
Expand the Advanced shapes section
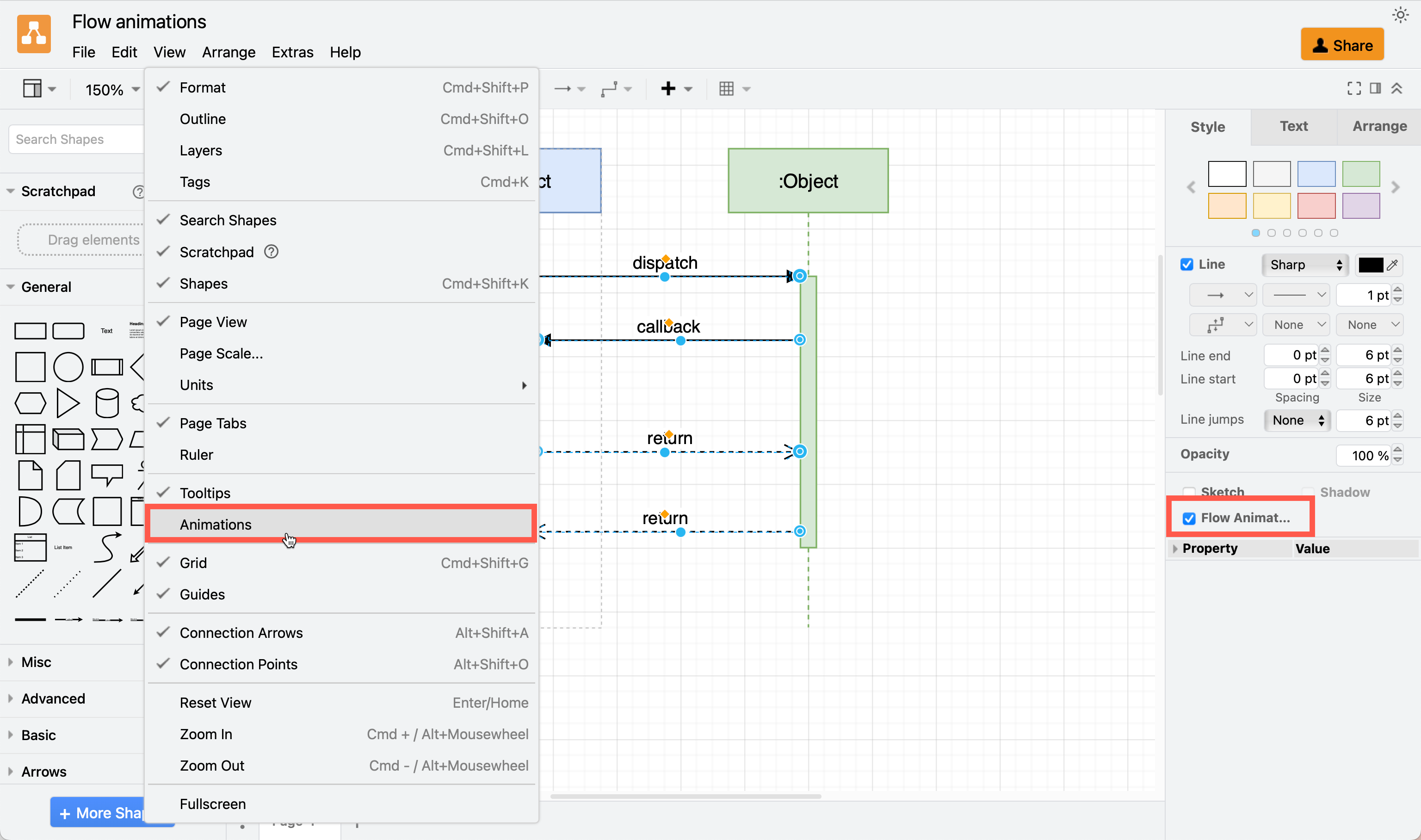[53, 698]
